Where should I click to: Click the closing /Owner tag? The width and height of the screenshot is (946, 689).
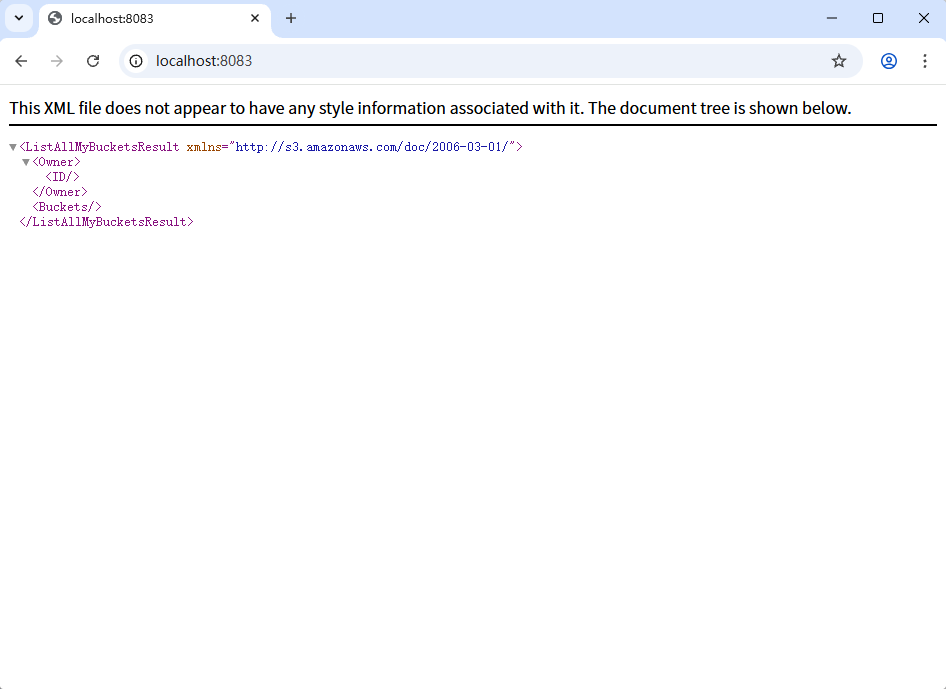click(60, 192)
